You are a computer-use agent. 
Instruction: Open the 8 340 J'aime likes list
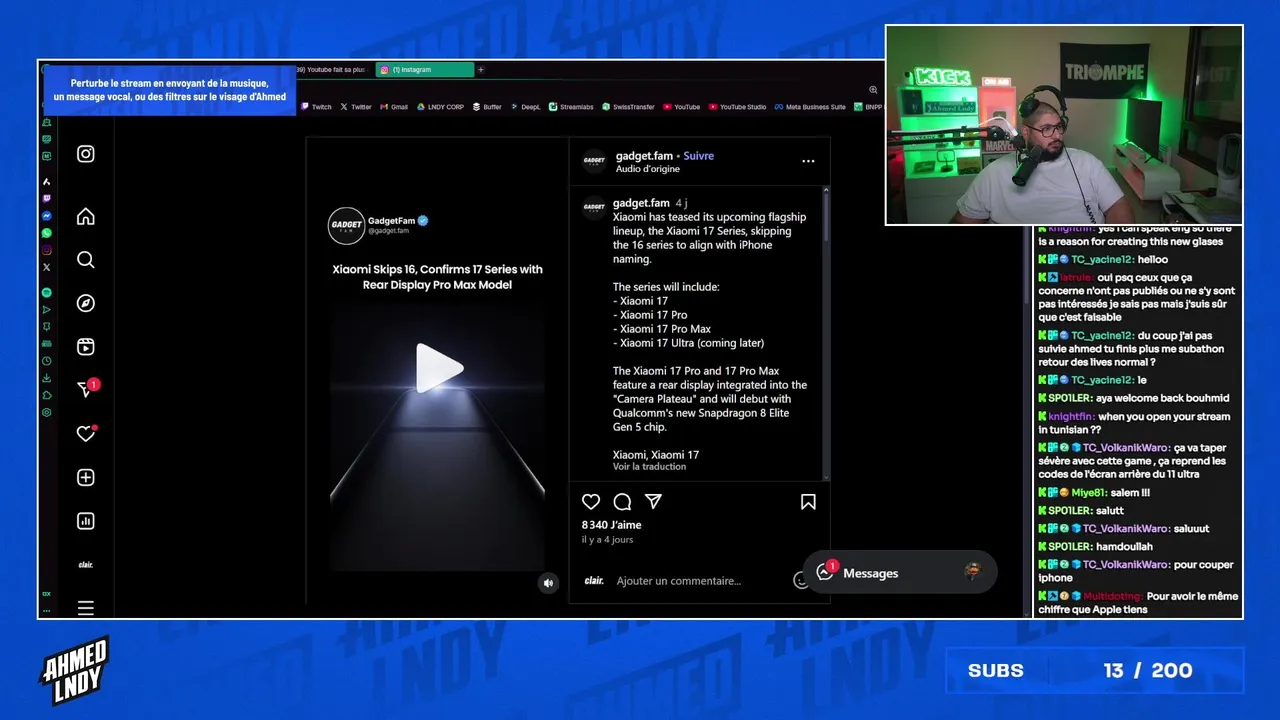pyautogui.click(x=611, y=525)
